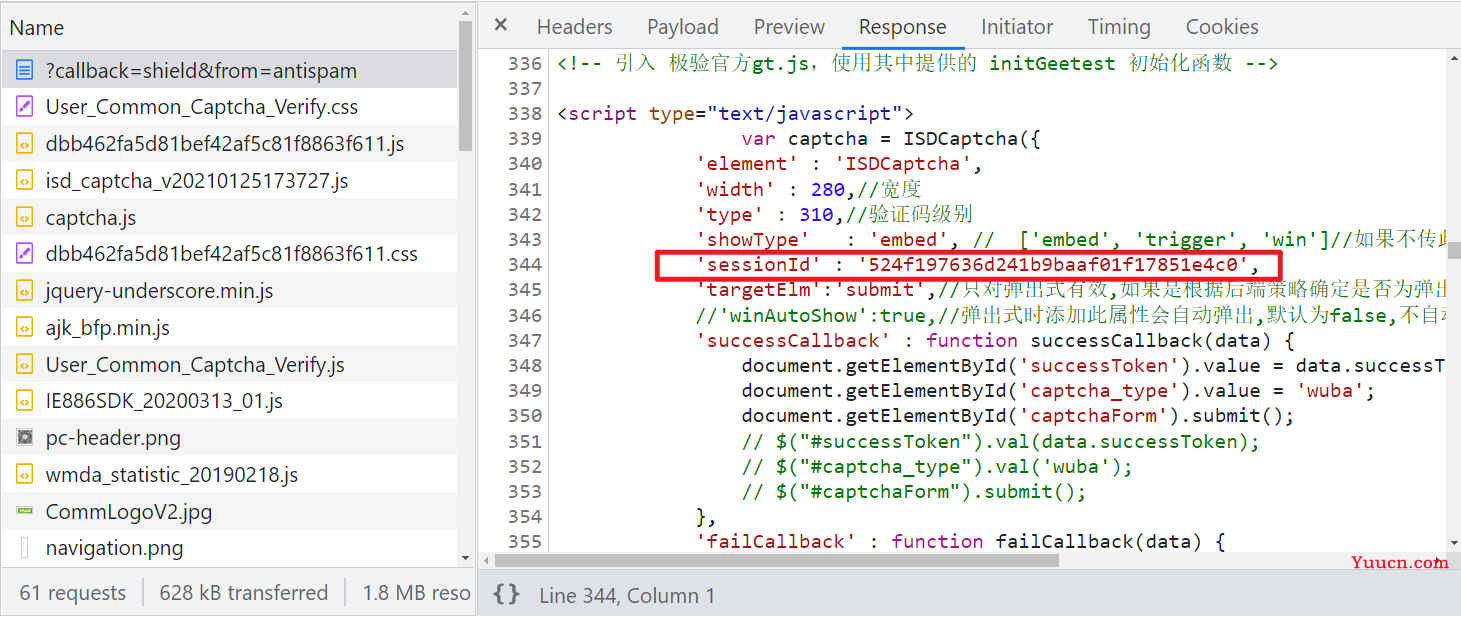This screenshot has width=1461, height=617.
Task: Select the ?callback=shield&from=antispam request
Action: [229, 71]
